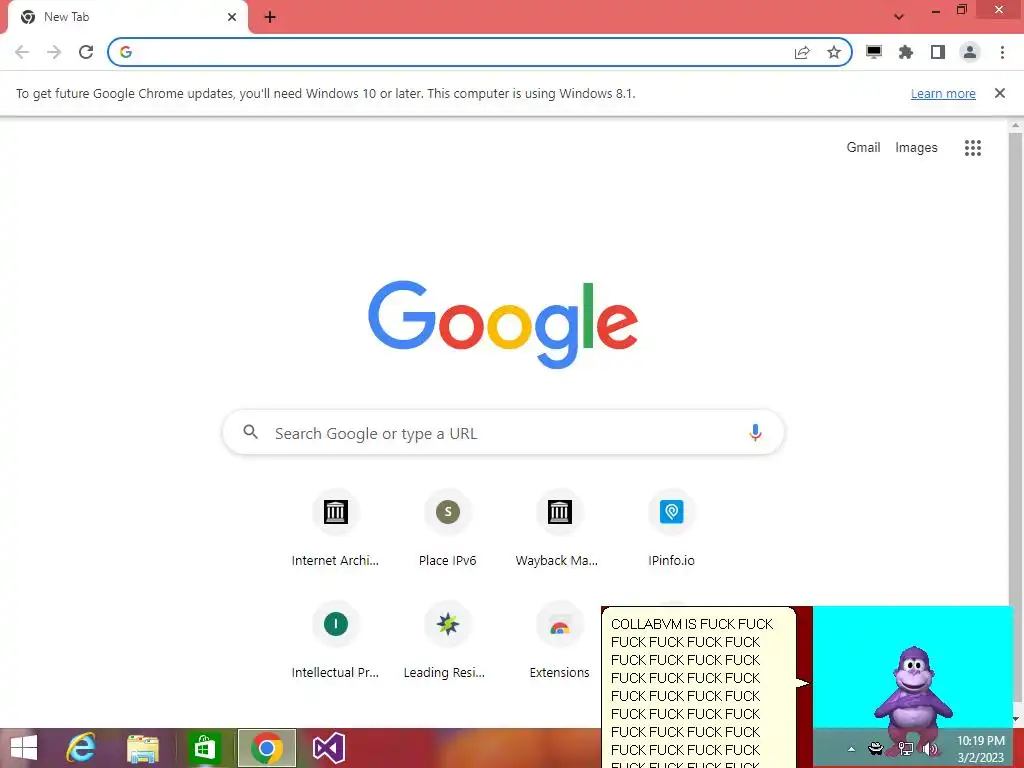Click the purple gorilla character

coord(913,699)
